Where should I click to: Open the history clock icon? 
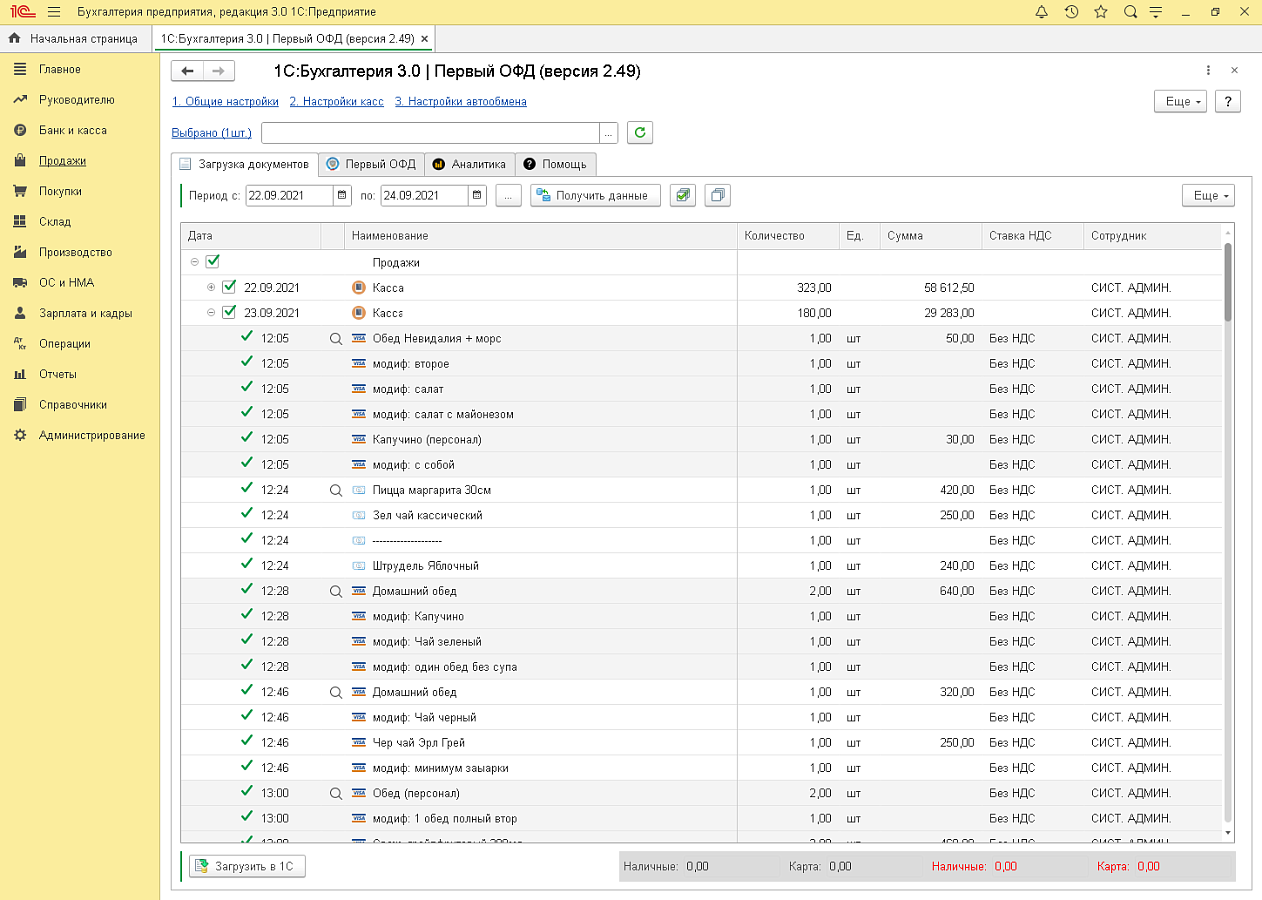coord(1071,12)
